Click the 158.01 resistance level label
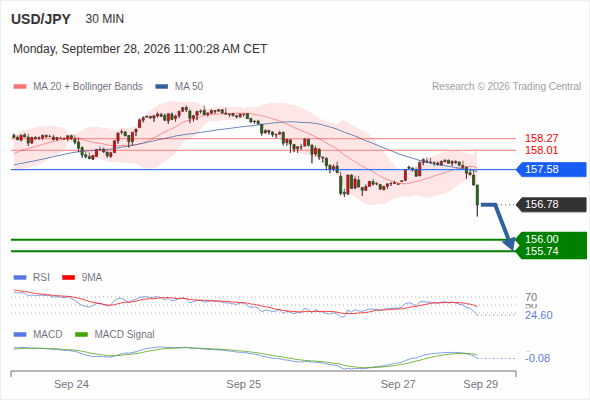The height and width of the screenshot is (400, 590). 541,150
